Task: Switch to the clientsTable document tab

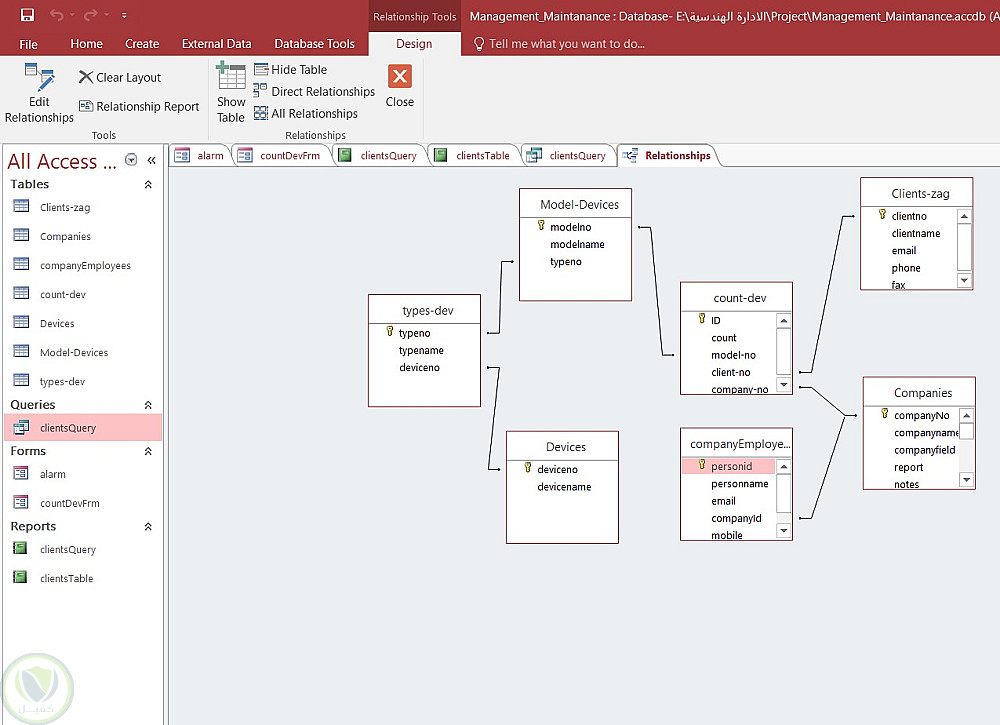Action: (x=474, y=156)
